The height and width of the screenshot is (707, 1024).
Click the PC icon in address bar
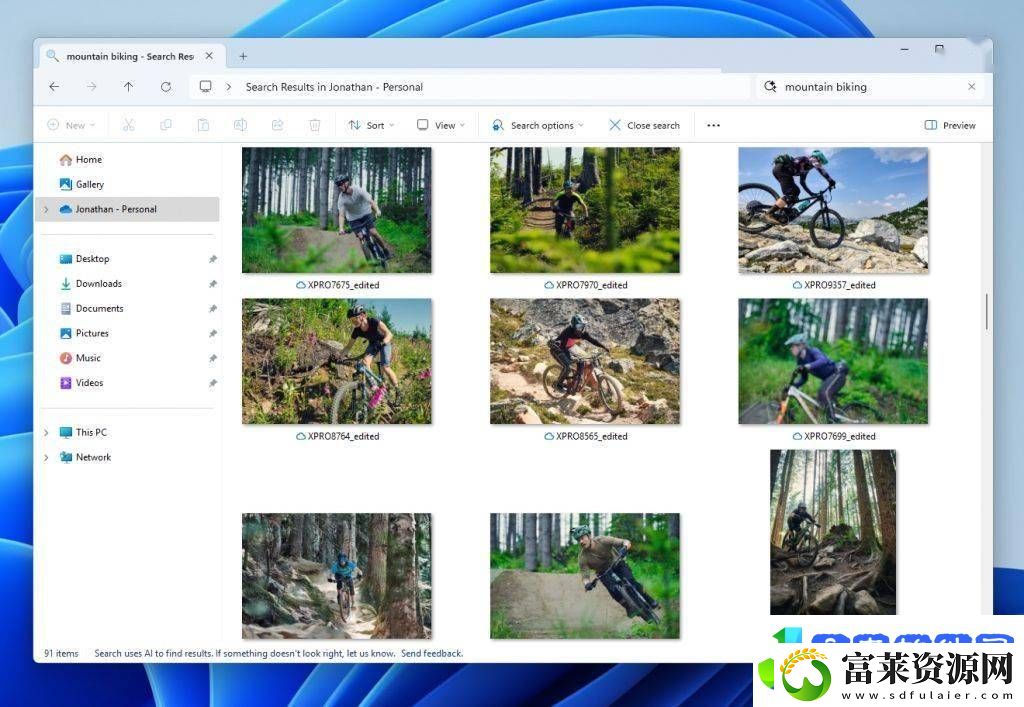tap(206, 87)
